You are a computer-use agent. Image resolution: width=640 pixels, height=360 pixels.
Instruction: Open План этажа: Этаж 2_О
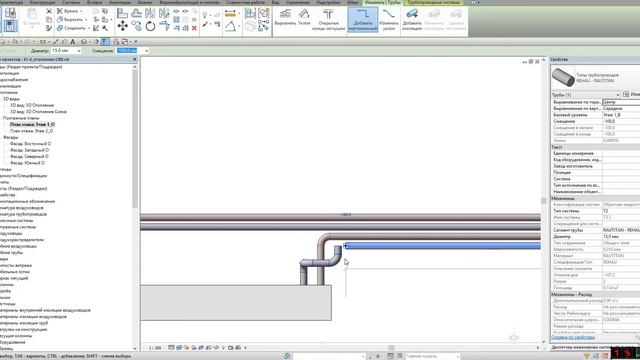click(x=31, y=131)
